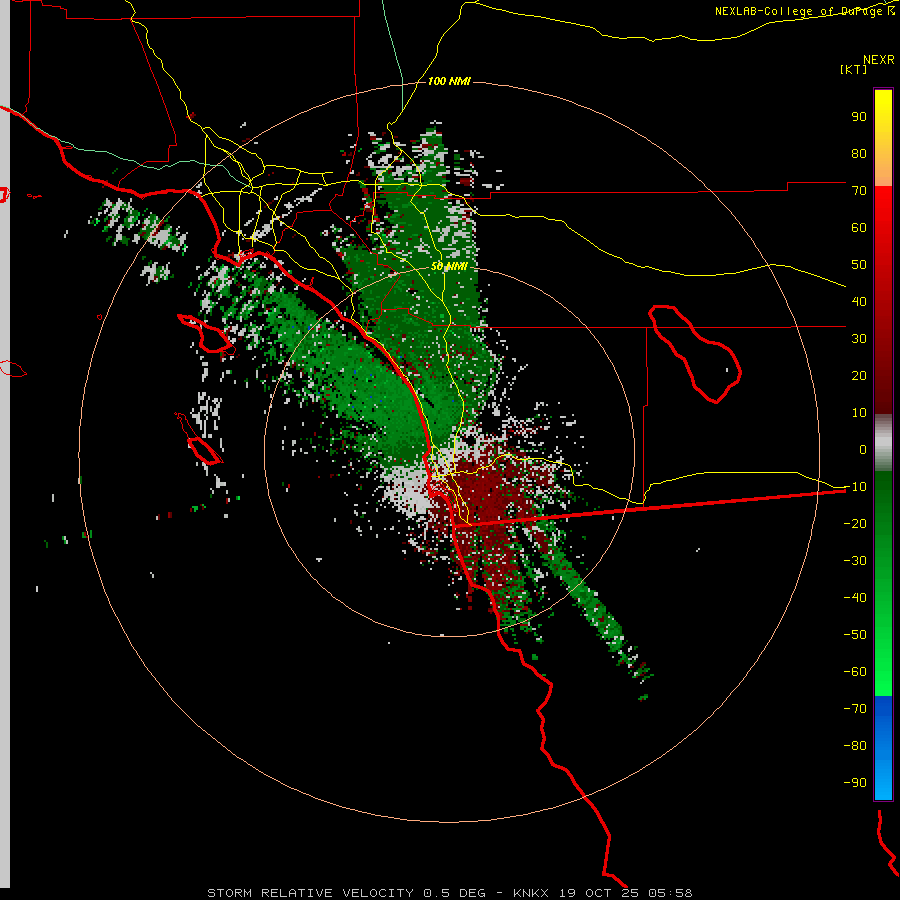Pick the gray zero-velocity segment of color bar
This screenshot has height=900, width=900.
click(883, 442)
